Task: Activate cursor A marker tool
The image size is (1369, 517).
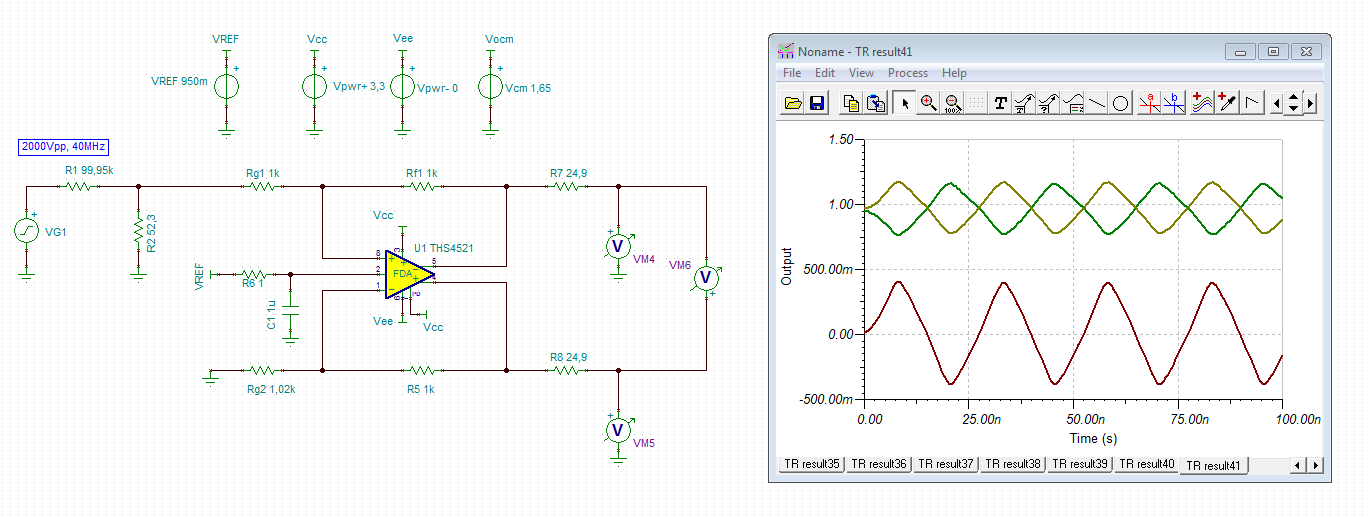Action: (x=1150, y=102)
